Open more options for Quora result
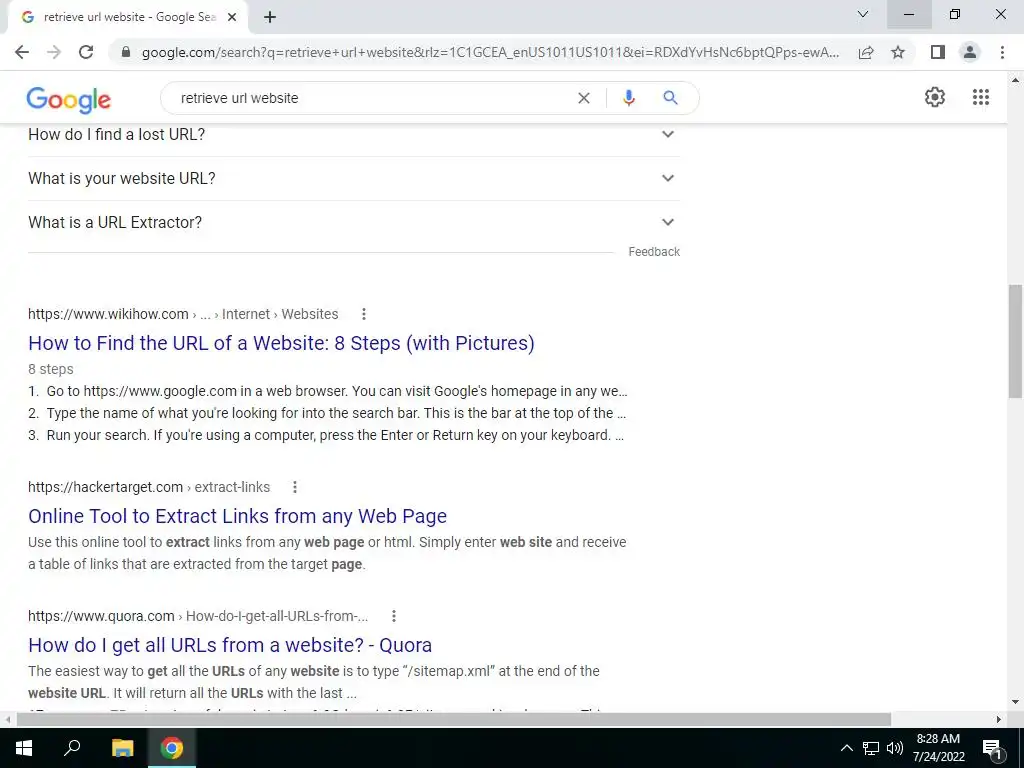This screenshot has width=1024, height=768. click(394, 616)
